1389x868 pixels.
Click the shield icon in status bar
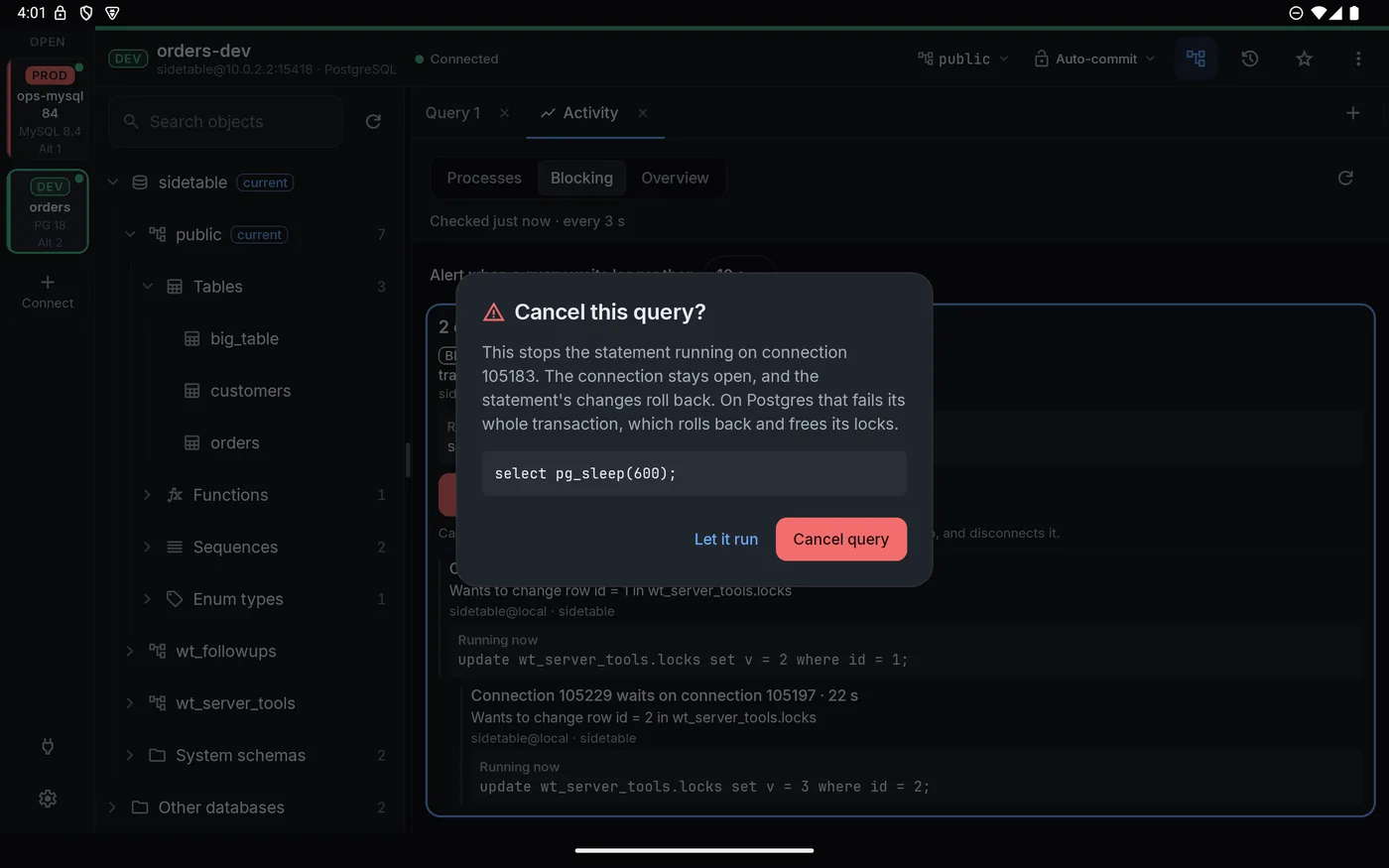tap(86, 13)
